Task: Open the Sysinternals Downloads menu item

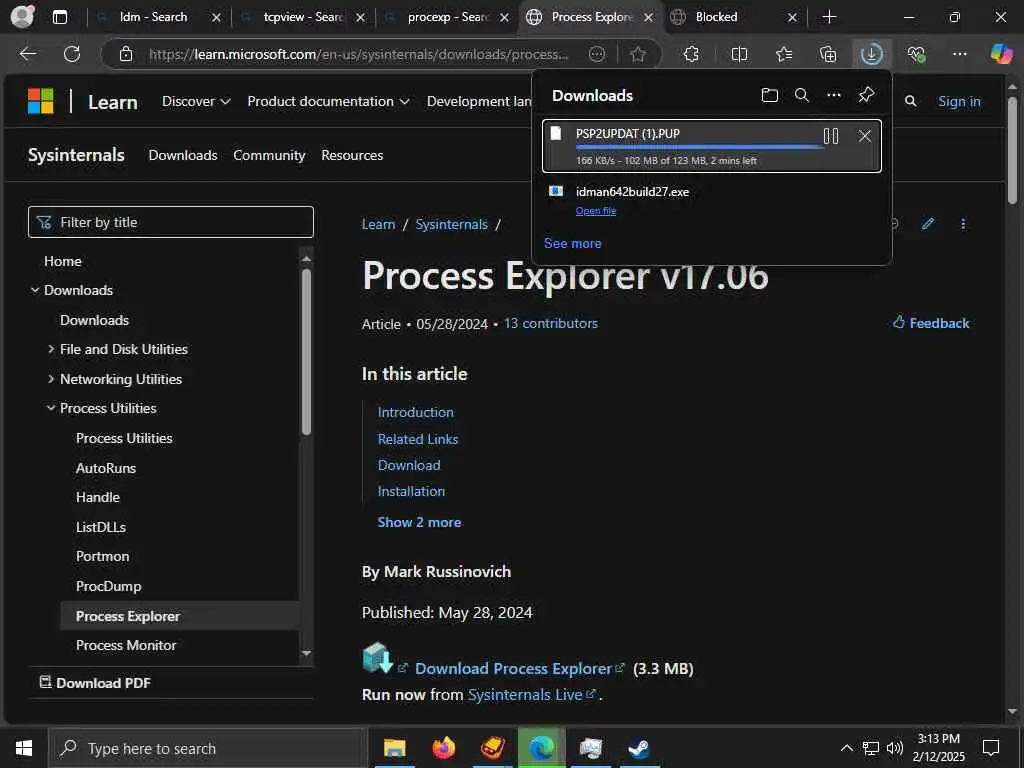Action: [183, 155]
